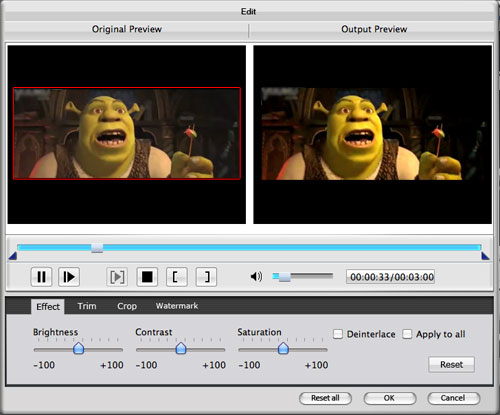This screenshot has height=415, width=500.
Task: Set trim end with right bracket button
Action: [x=206, y=277]
